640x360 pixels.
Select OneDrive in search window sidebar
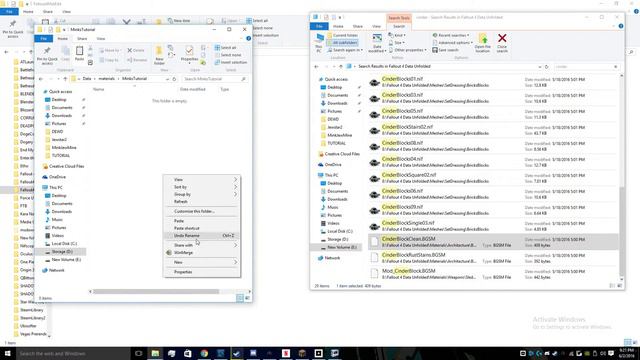[333, 164]
